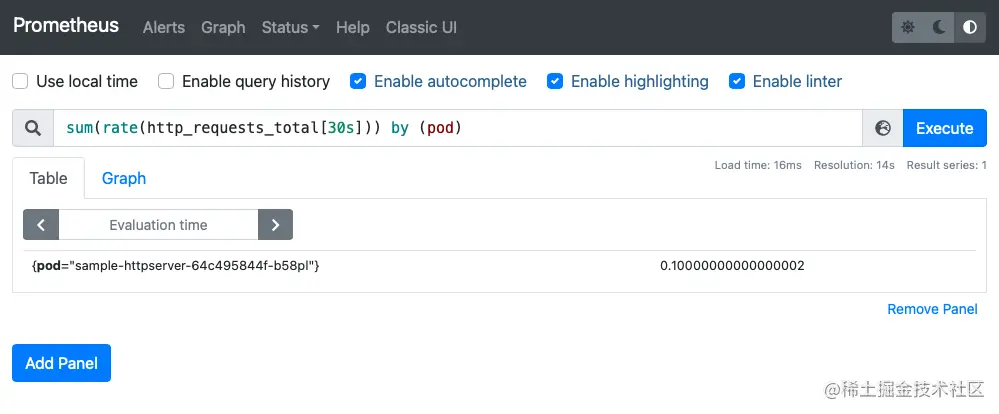Click into the Evaluation time field
The width and height of the screenshot is (999, 414).
click(158, 225)
